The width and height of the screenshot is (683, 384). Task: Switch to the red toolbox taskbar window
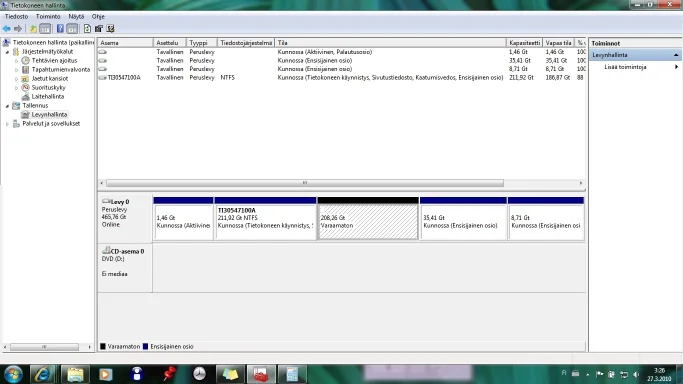coord(261,374)
